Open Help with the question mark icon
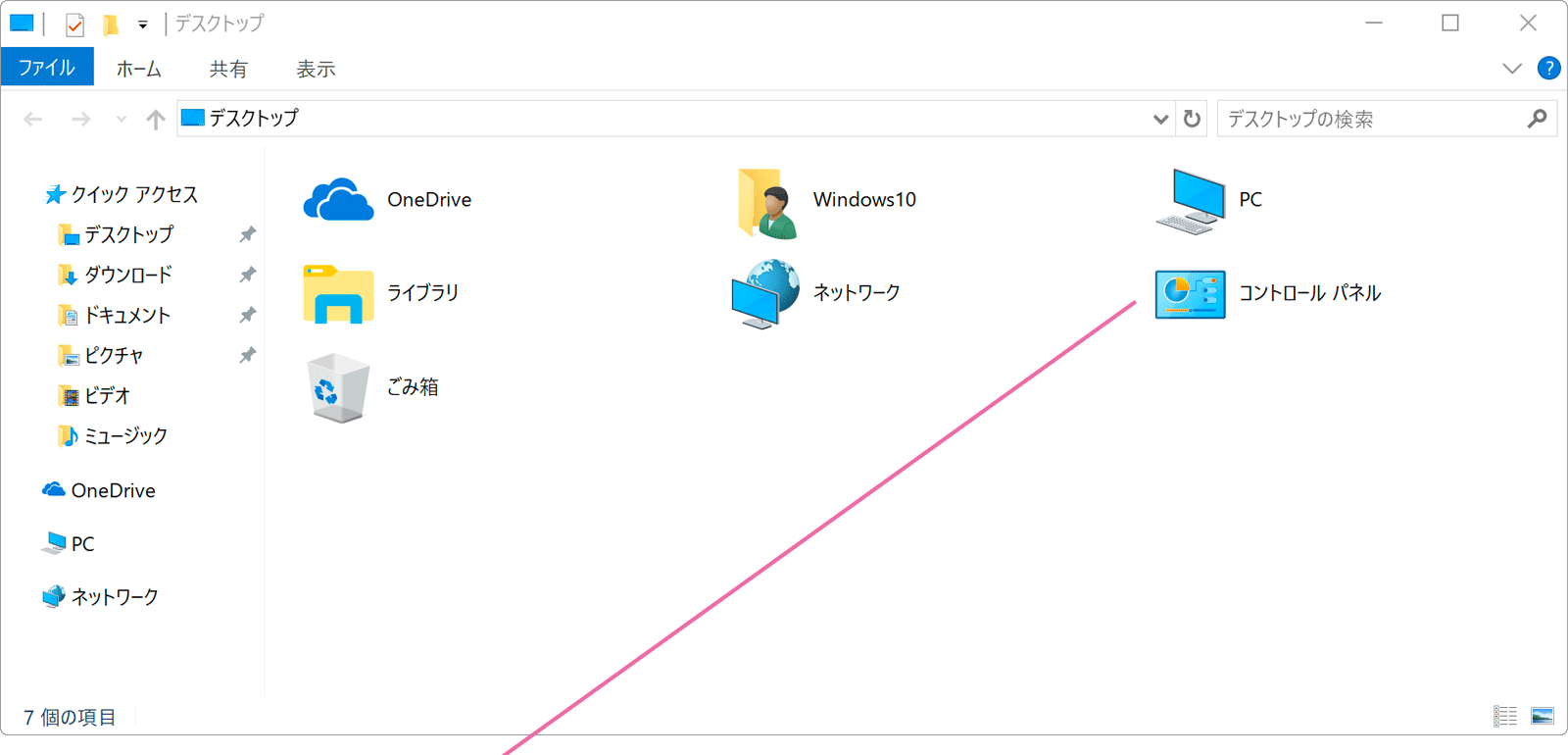Viewport: 1568px width, 755px height. [x=1548, y=68]
